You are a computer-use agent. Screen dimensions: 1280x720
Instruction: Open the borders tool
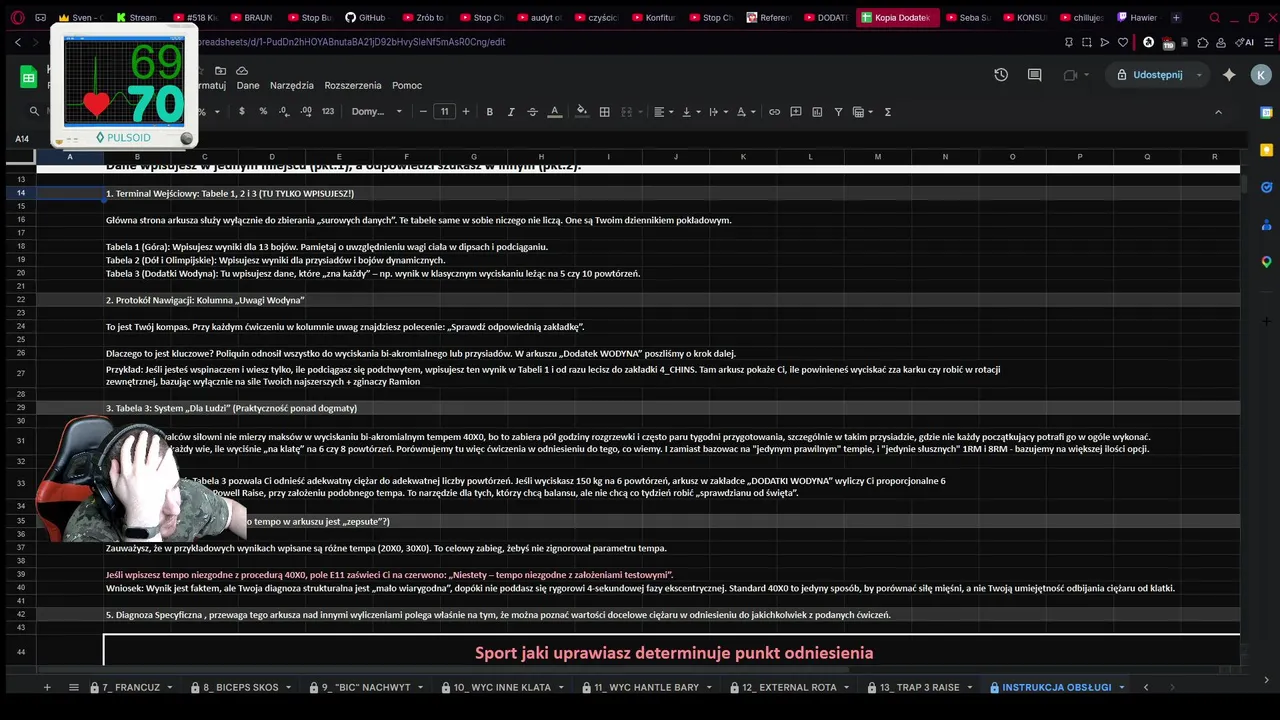(x=604, y=112)
